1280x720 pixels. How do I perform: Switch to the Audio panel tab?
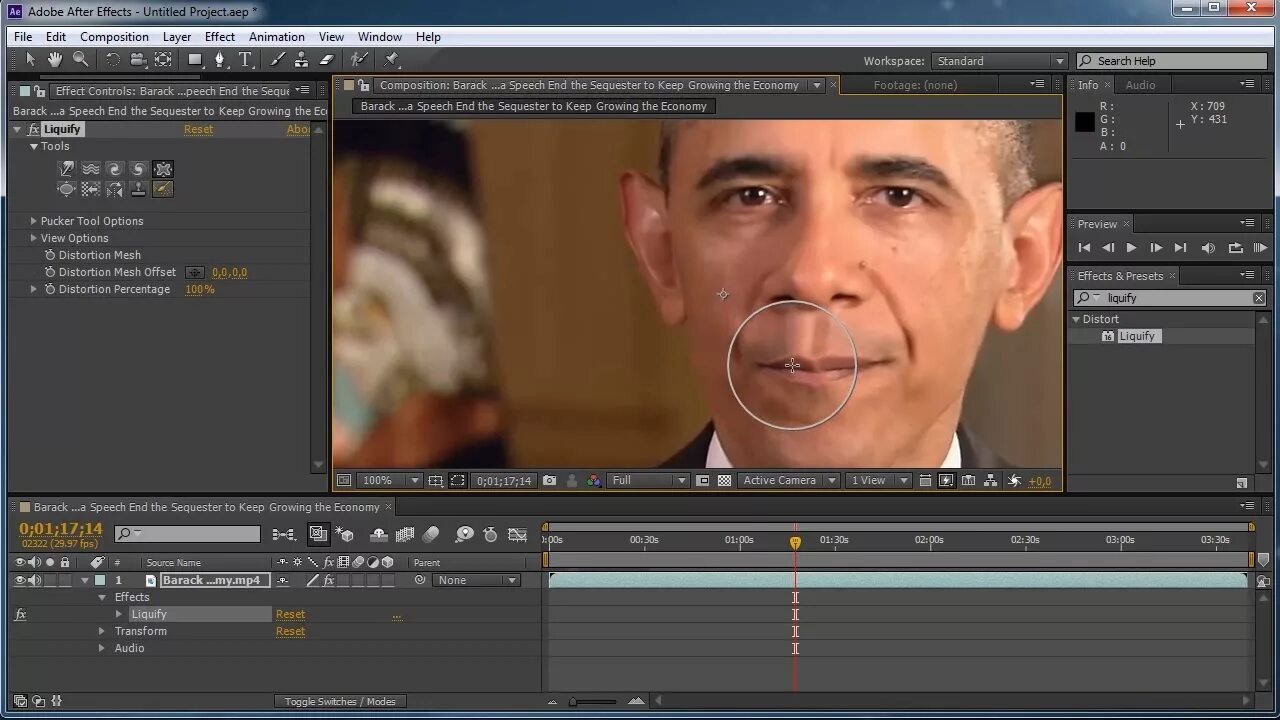[1140, 85]
